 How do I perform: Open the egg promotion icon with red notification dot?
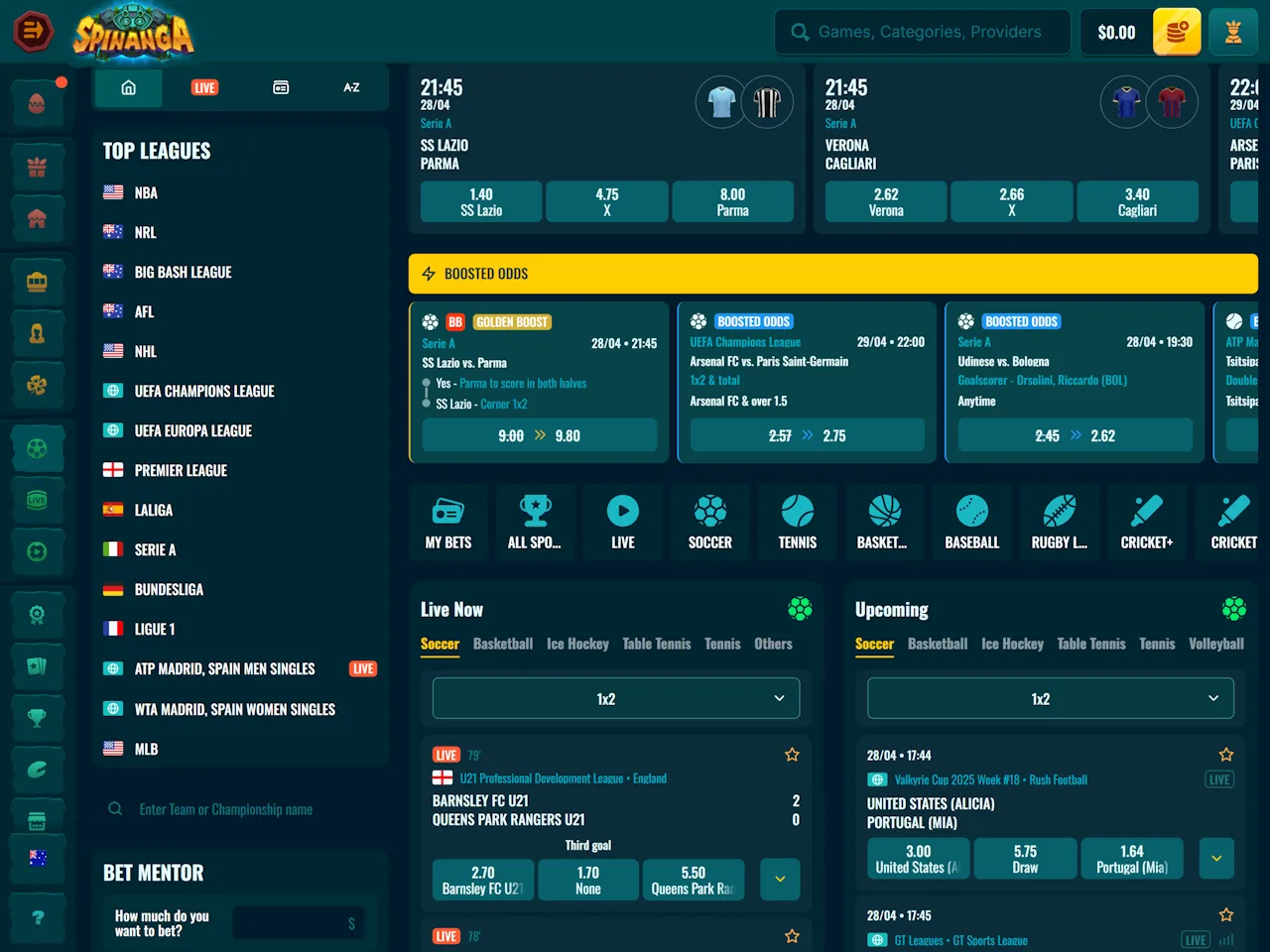[x=37, y=102]
